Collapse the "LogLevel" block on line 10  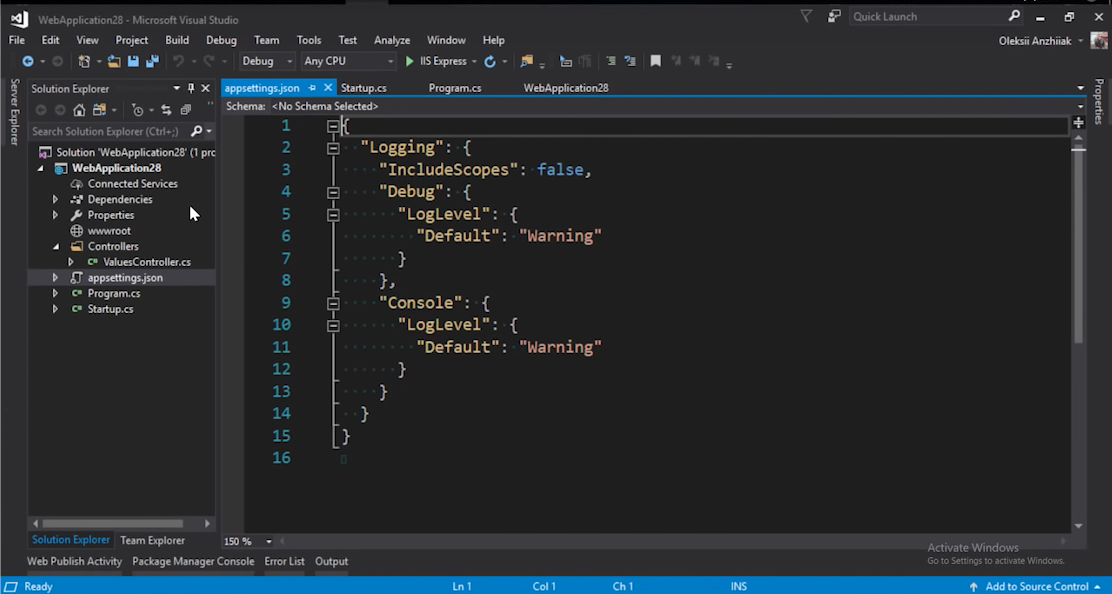click(333, 325)
